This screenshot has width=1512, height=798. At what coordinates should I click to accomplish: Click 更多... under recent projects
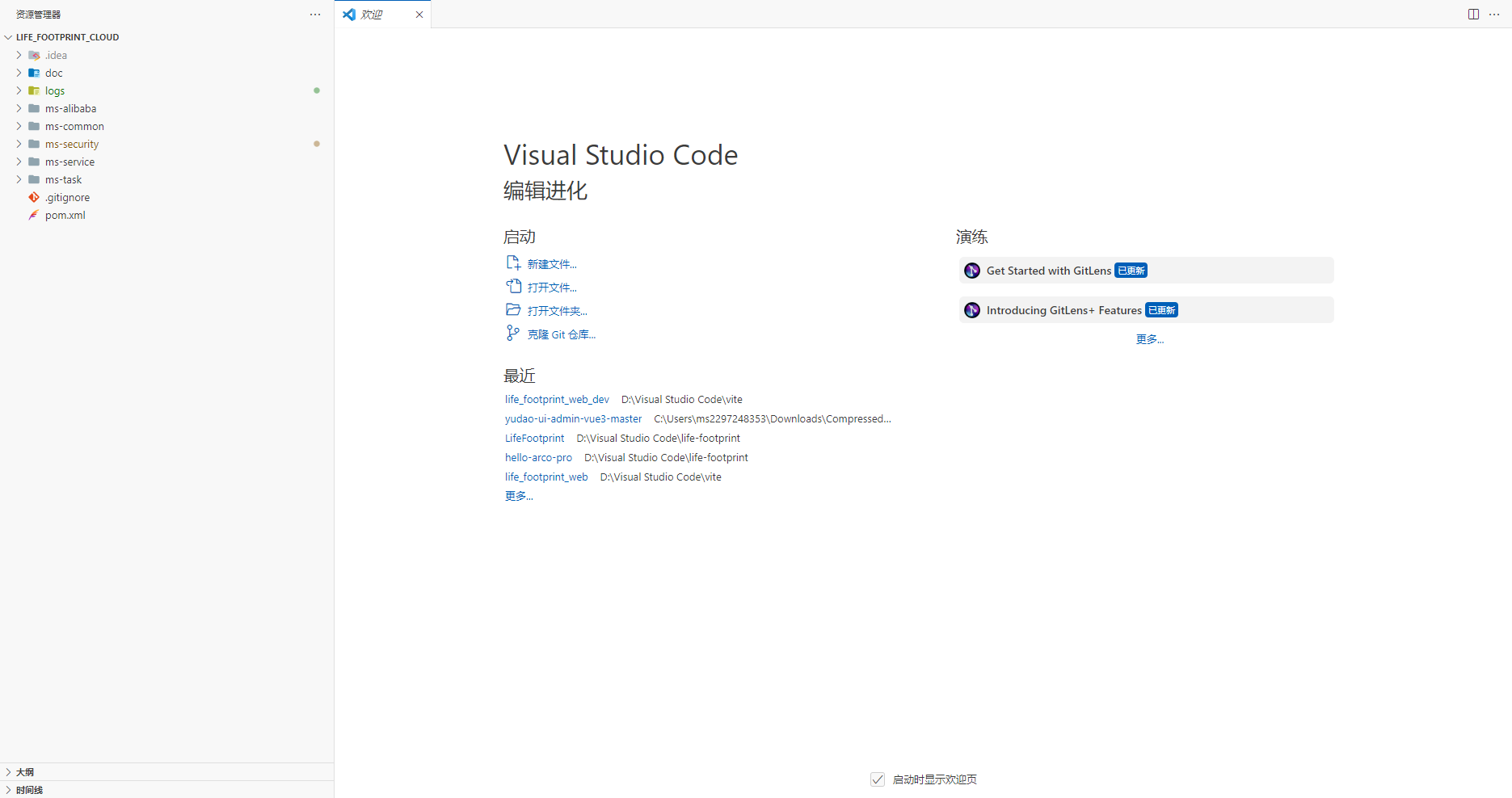coord(519,496)
